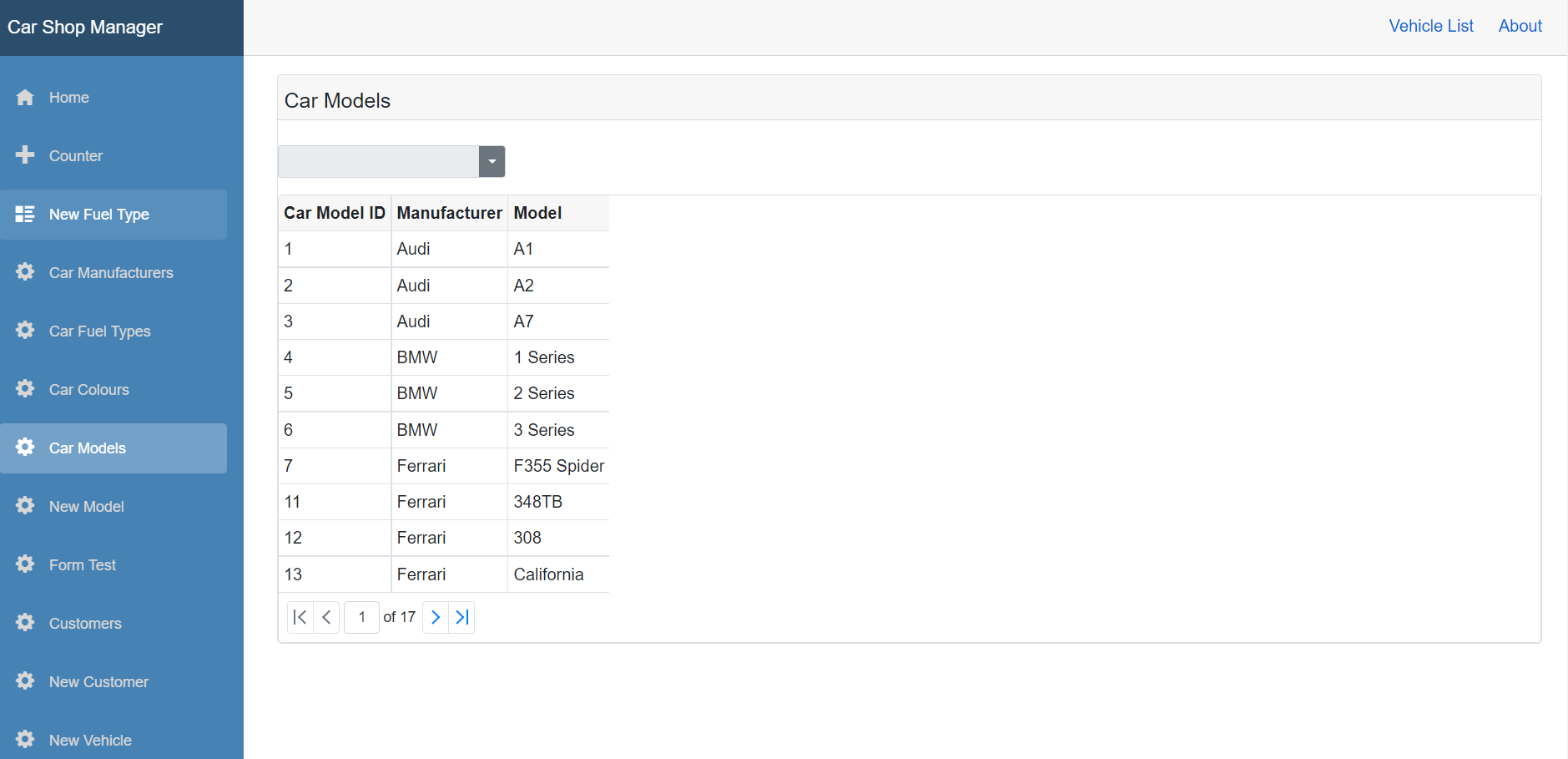Click the list icon beside New Fuel Type
Image resolution: width=1568 pixels, height=759 pixels.
[25, 215]
